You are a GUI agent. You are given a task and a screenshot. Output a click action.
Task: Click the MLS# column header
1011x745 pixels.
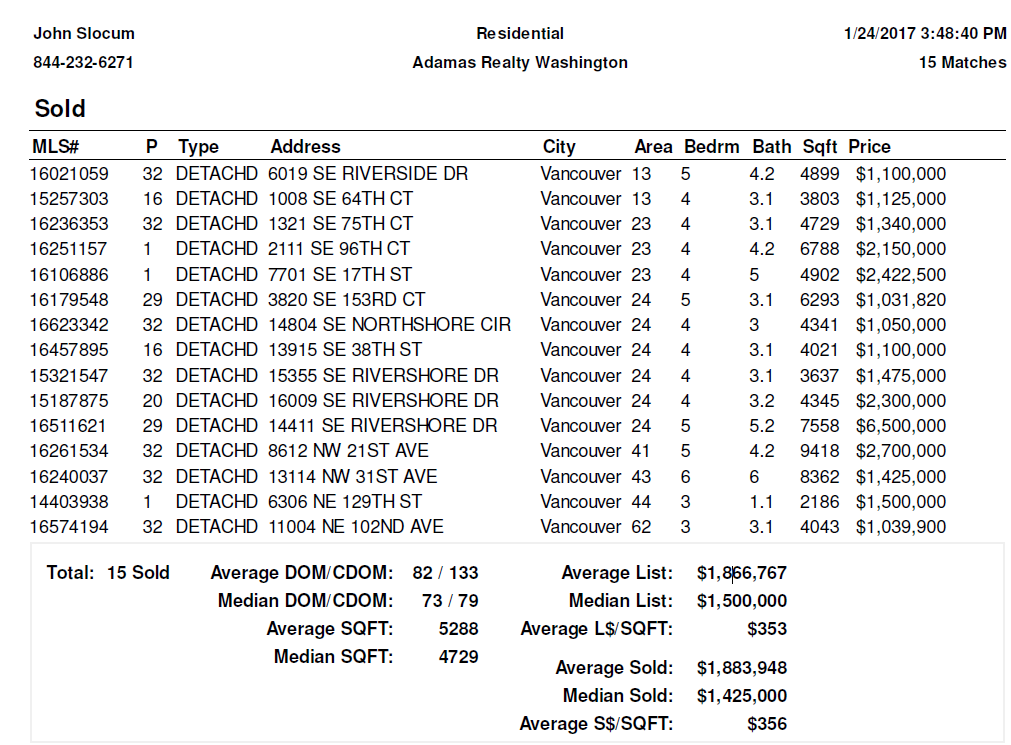click(x=55, y=147)
